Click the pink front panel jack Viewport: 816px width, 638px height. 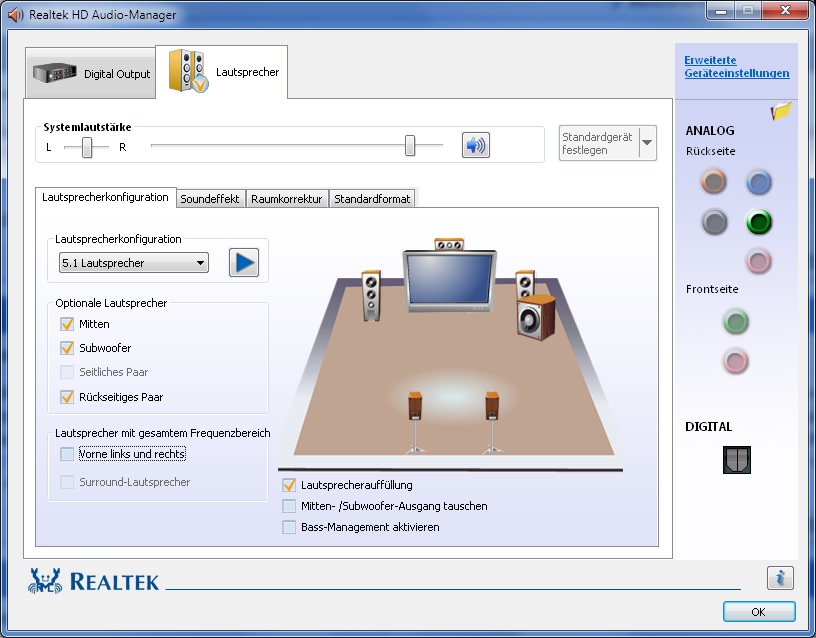coord(736,361)
